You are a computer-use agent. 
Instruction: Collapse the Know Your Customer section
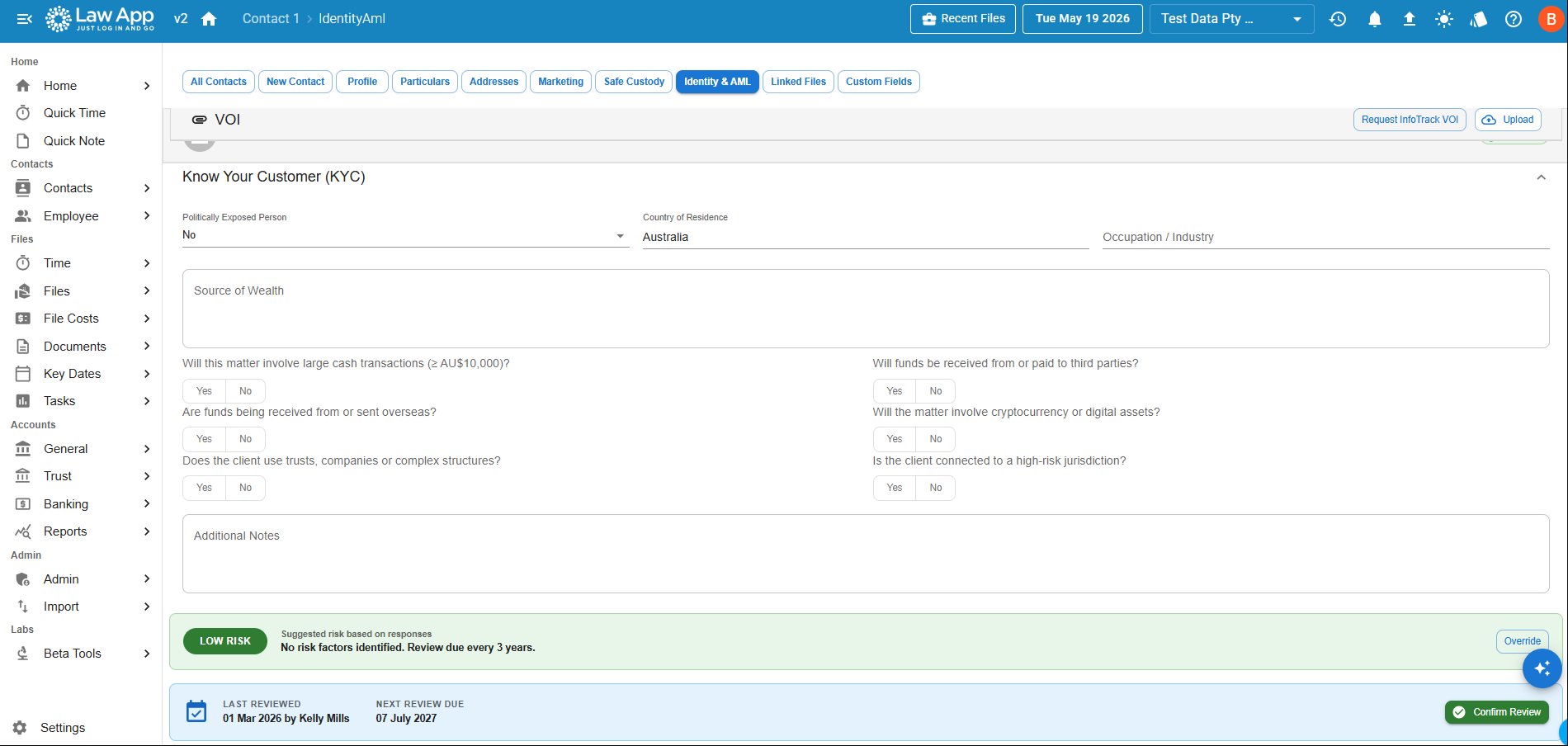pos(1541,177)
